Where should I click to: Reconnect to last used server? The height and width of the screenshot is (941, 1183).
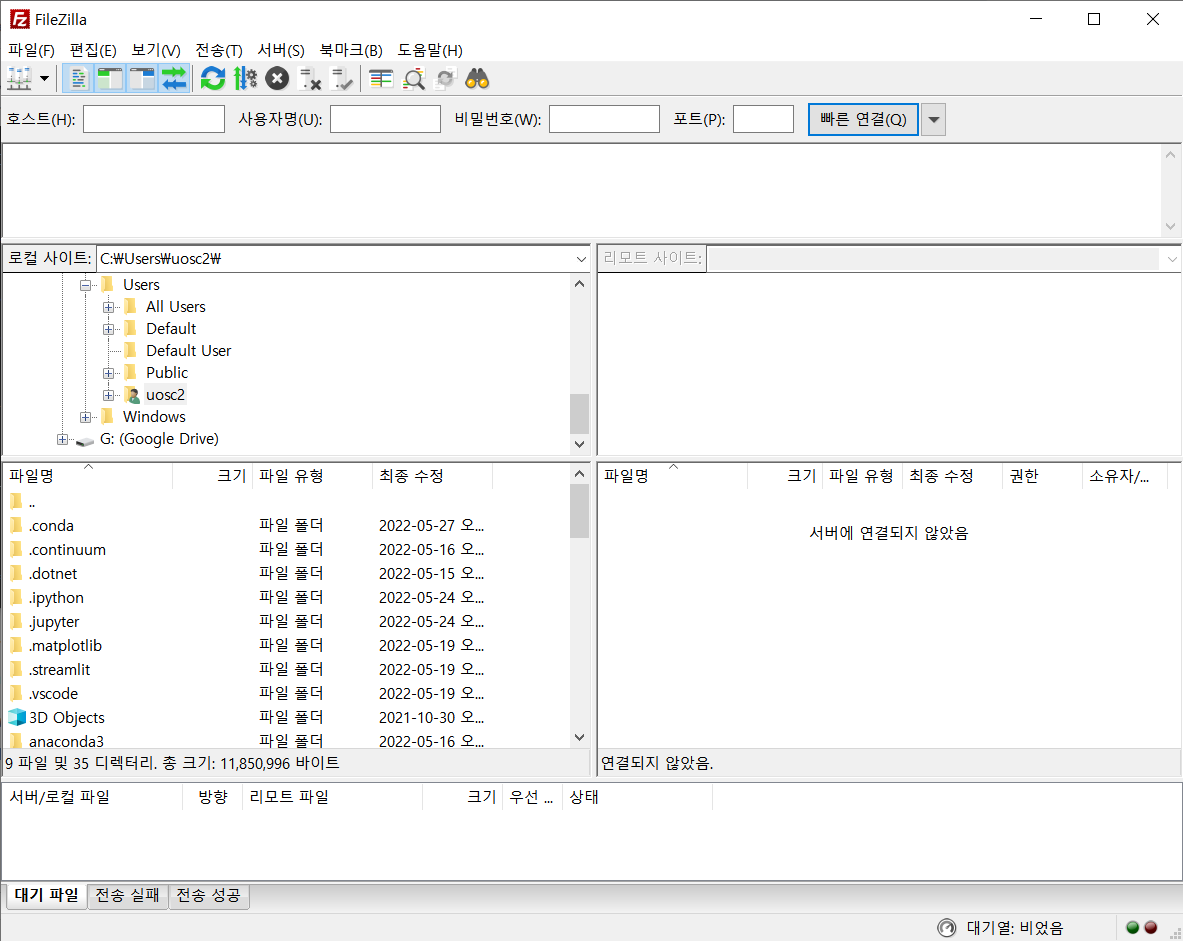[x=342, y=78]
